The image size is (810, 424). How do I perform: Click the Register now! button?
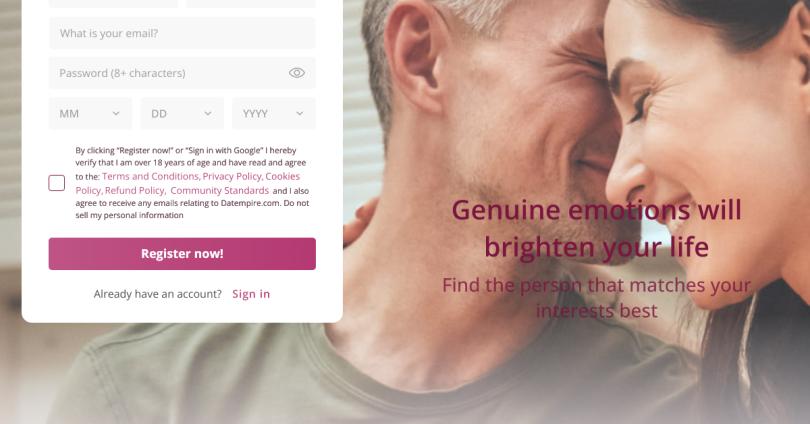[x=182, y=254]
